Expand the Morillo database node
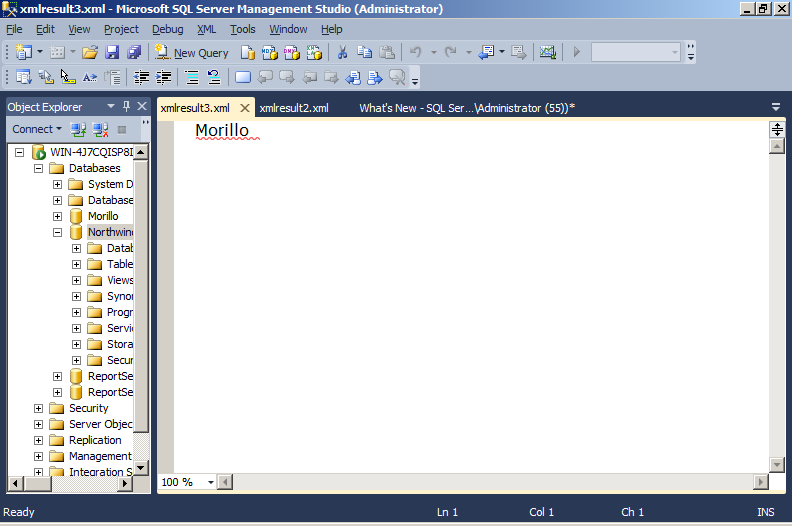 coord(58,216)
